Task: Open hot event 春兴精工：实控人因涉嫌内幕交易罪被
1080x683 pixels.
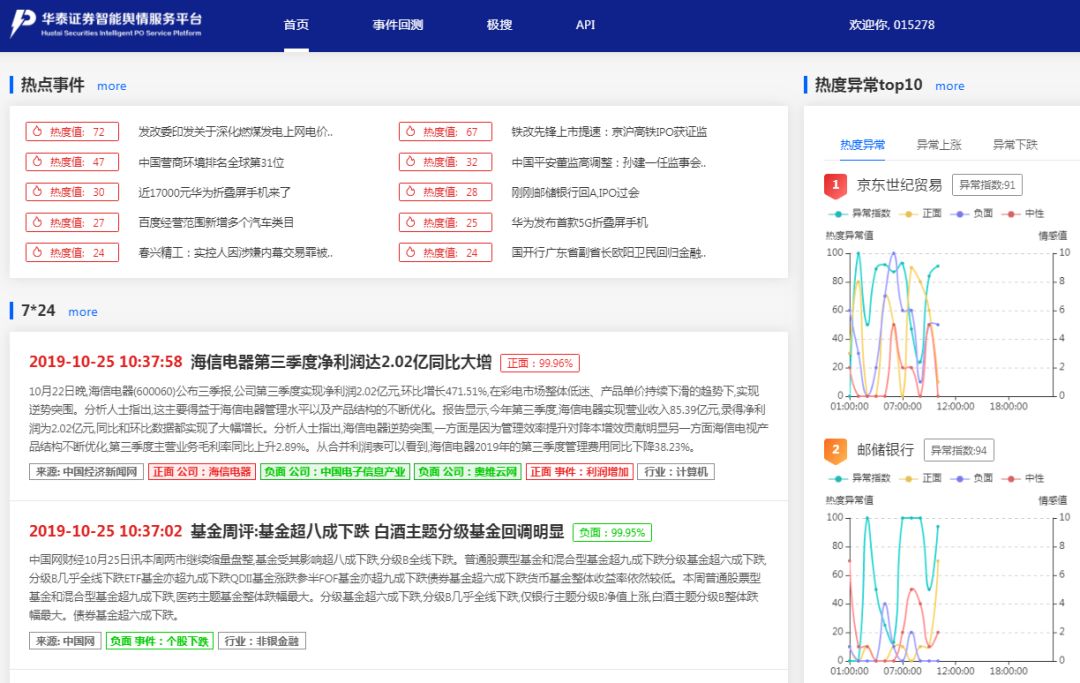Action: click(236, 253)
